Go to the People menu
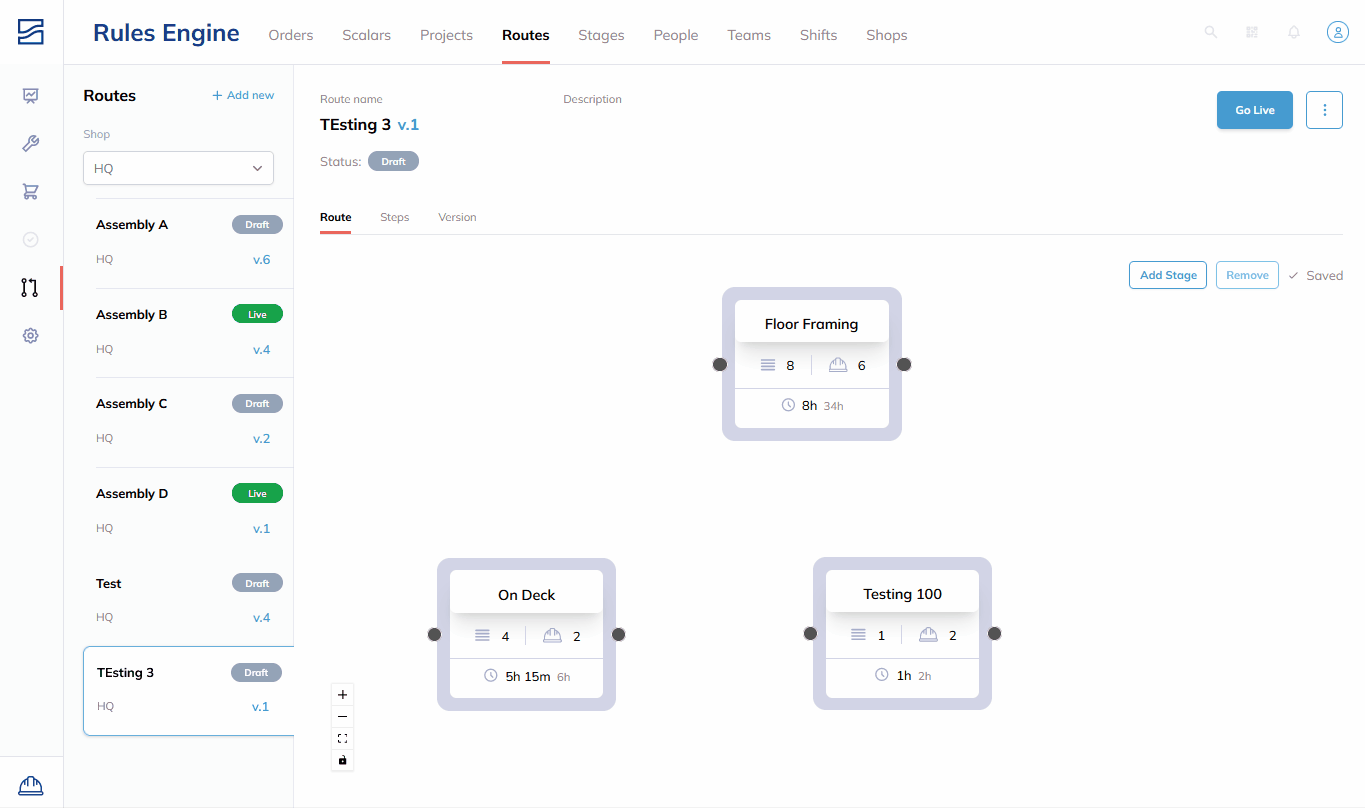 pyautogui.click(x=676, y=35)
